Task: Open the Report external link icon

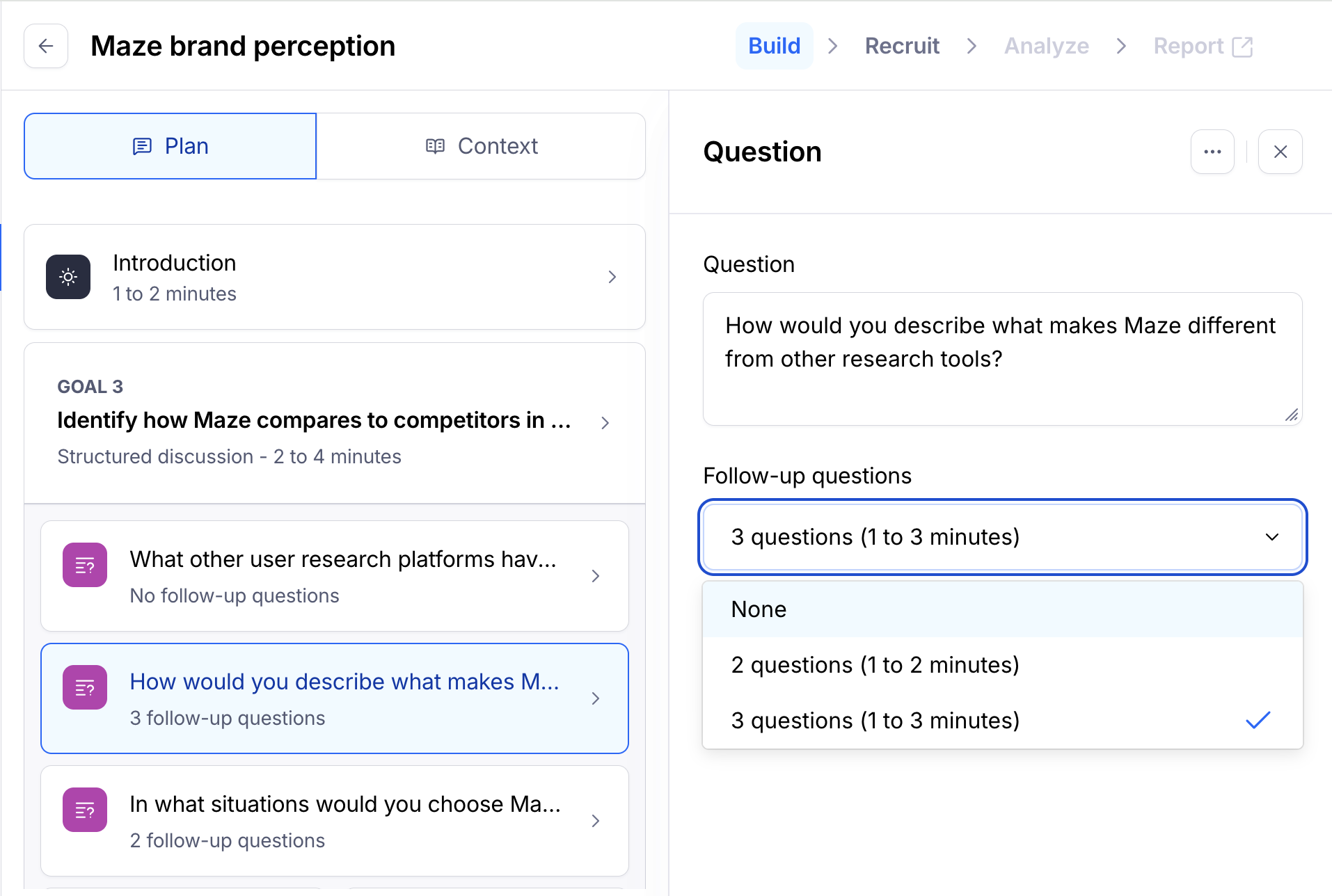Action: pyautogui.click(x=1242, y=47)
